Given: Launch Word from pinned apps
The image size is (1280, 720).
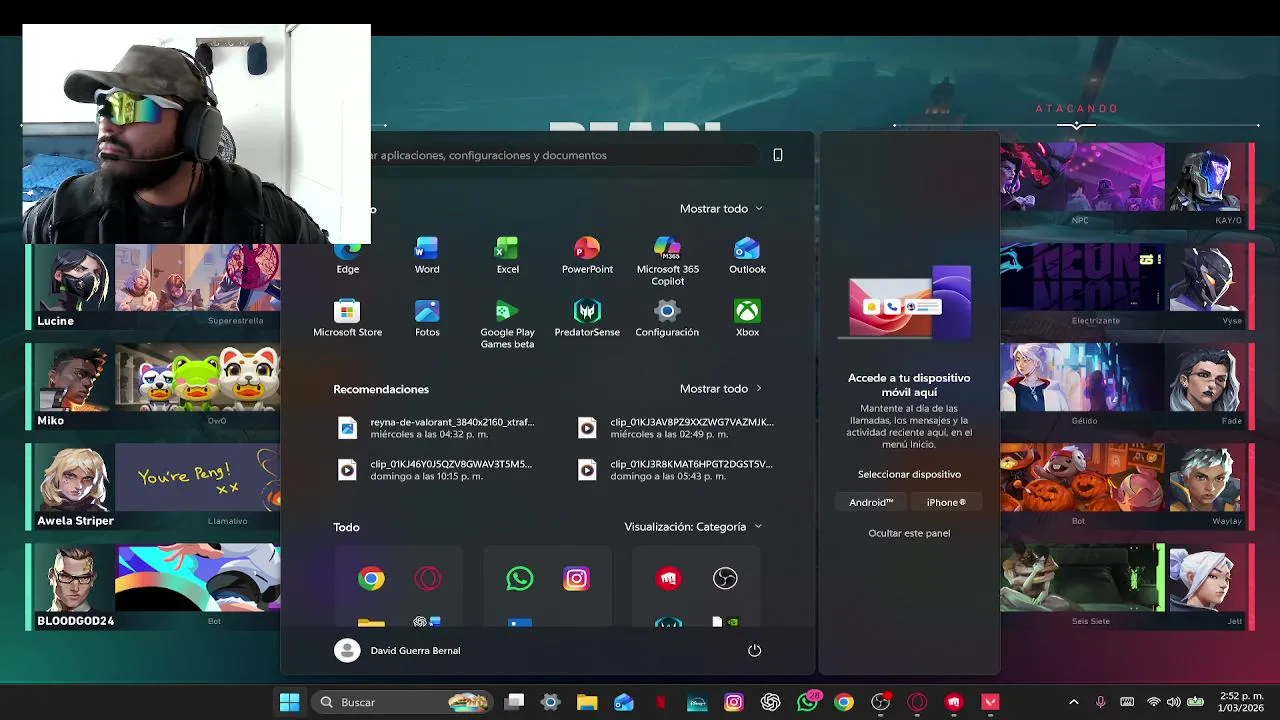Looking at the screenshot, I should (x=427, y=257).
